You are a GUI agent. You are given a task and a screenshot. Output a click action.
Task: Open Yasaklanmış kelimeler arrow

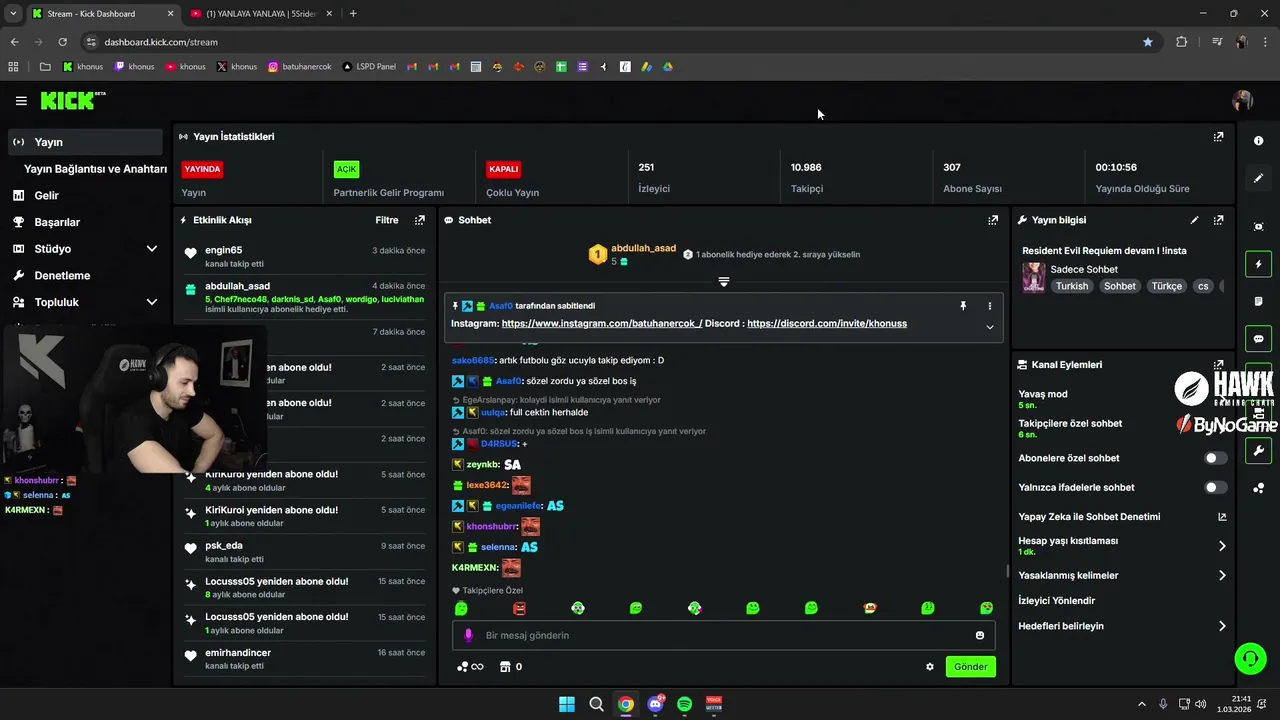point(1222,576)
